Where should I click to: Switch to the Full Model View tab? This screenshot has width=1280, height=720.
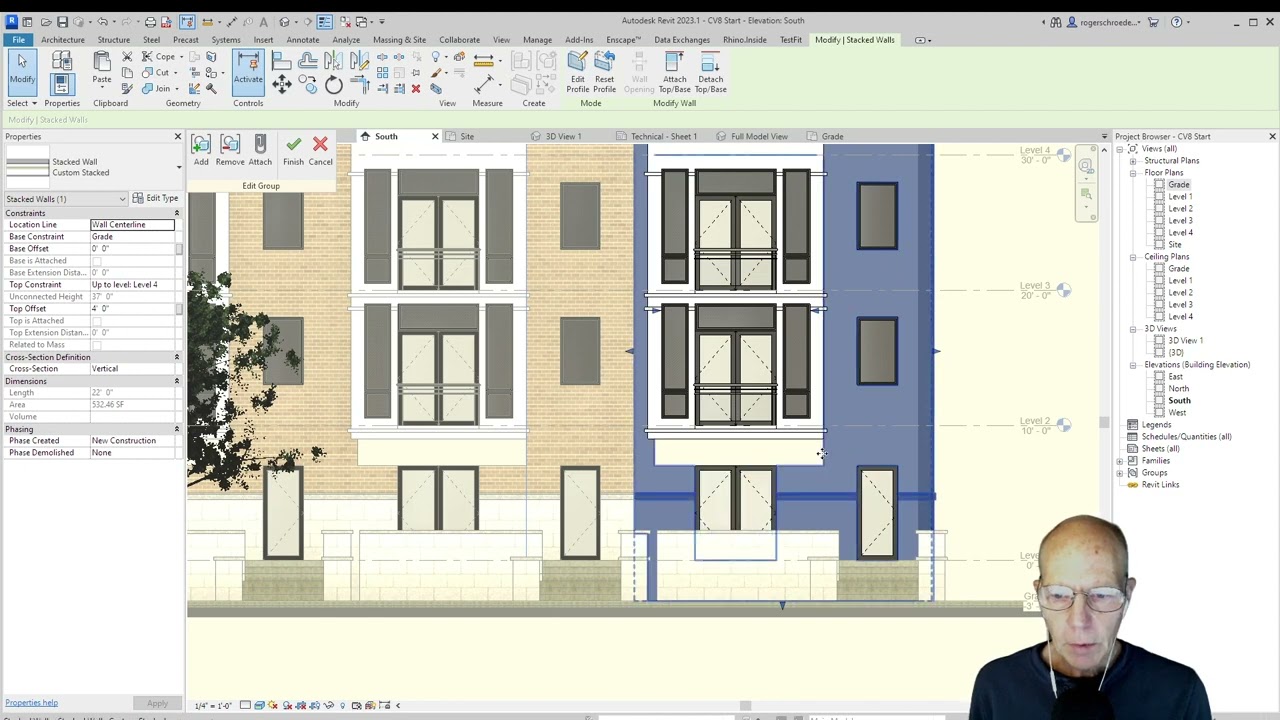point(759,136)
